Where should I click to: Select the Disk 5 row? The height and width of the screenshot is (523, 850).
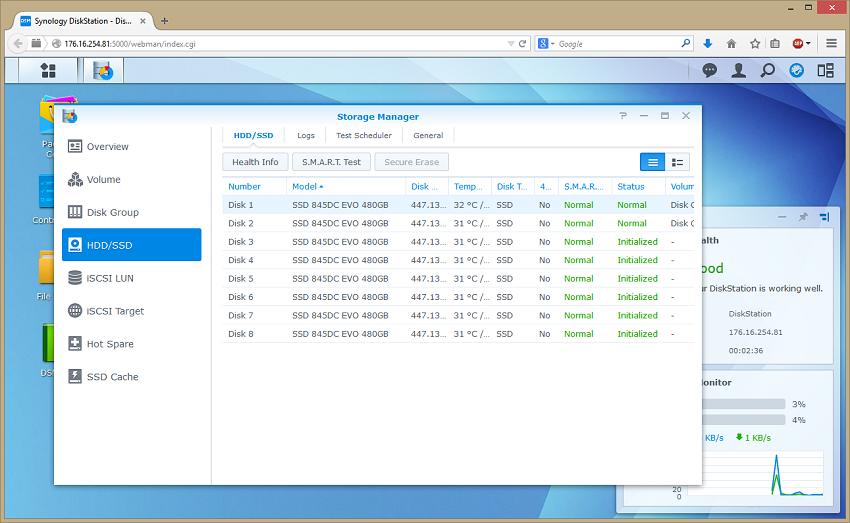(458, 279)
